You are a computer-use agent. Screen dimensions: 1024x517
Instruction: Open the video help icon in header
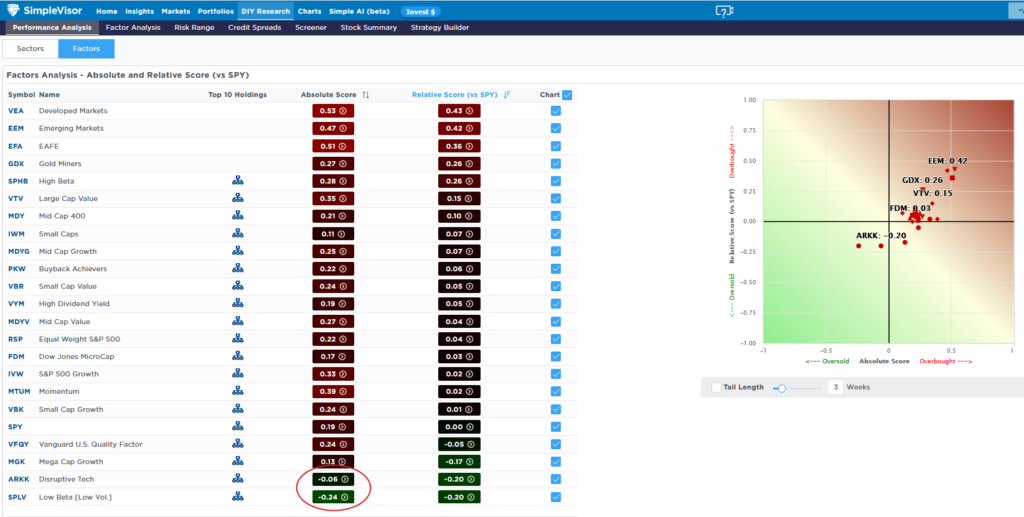725,11
